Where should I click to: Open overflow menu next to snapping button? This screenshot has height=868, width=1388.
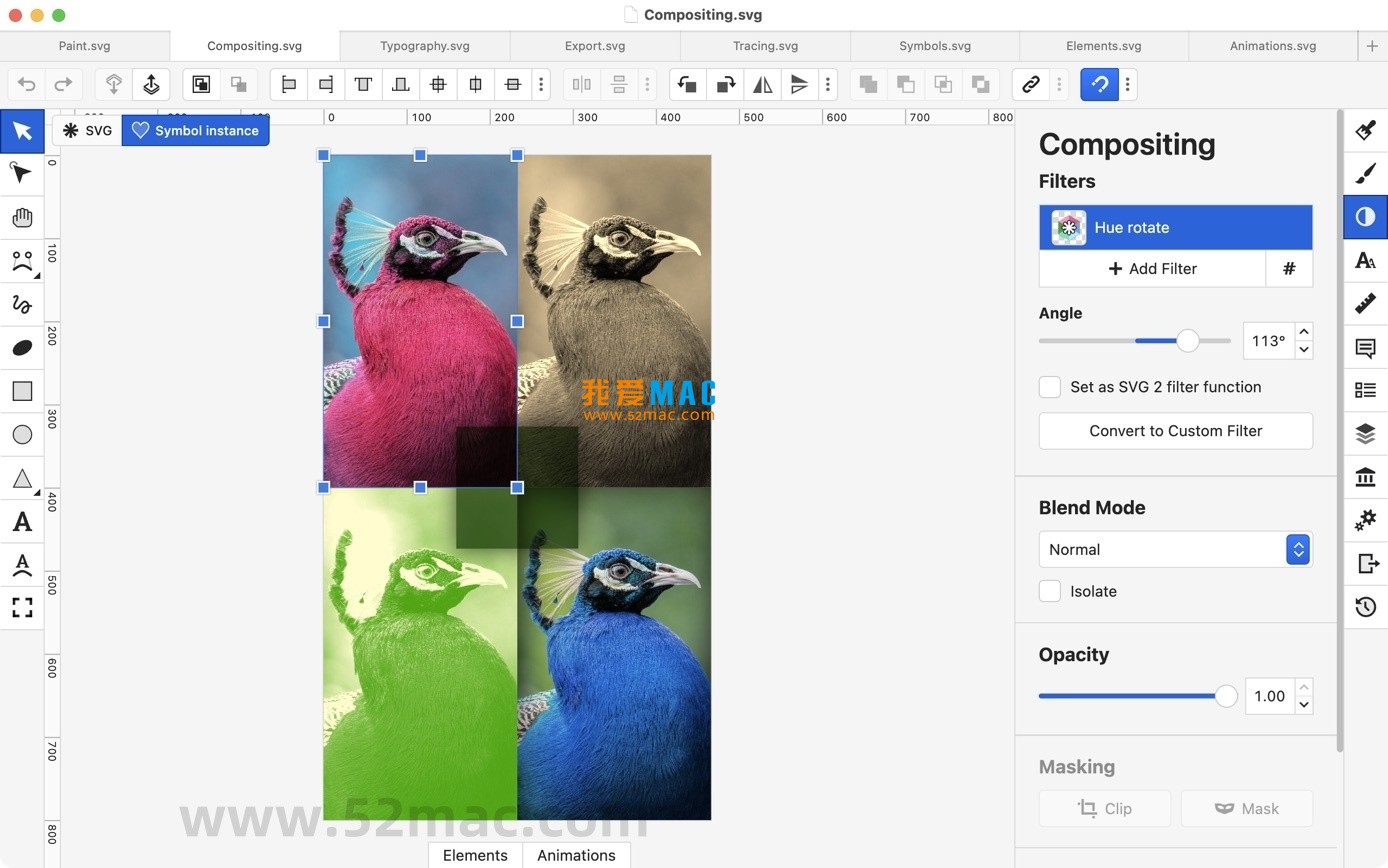(x=1128, y=85)
